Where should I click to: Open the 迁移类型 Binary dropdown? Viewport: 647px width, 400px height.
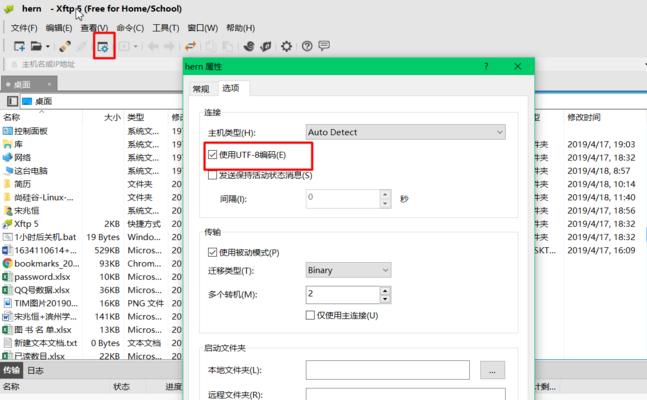[x=348, y=270]
